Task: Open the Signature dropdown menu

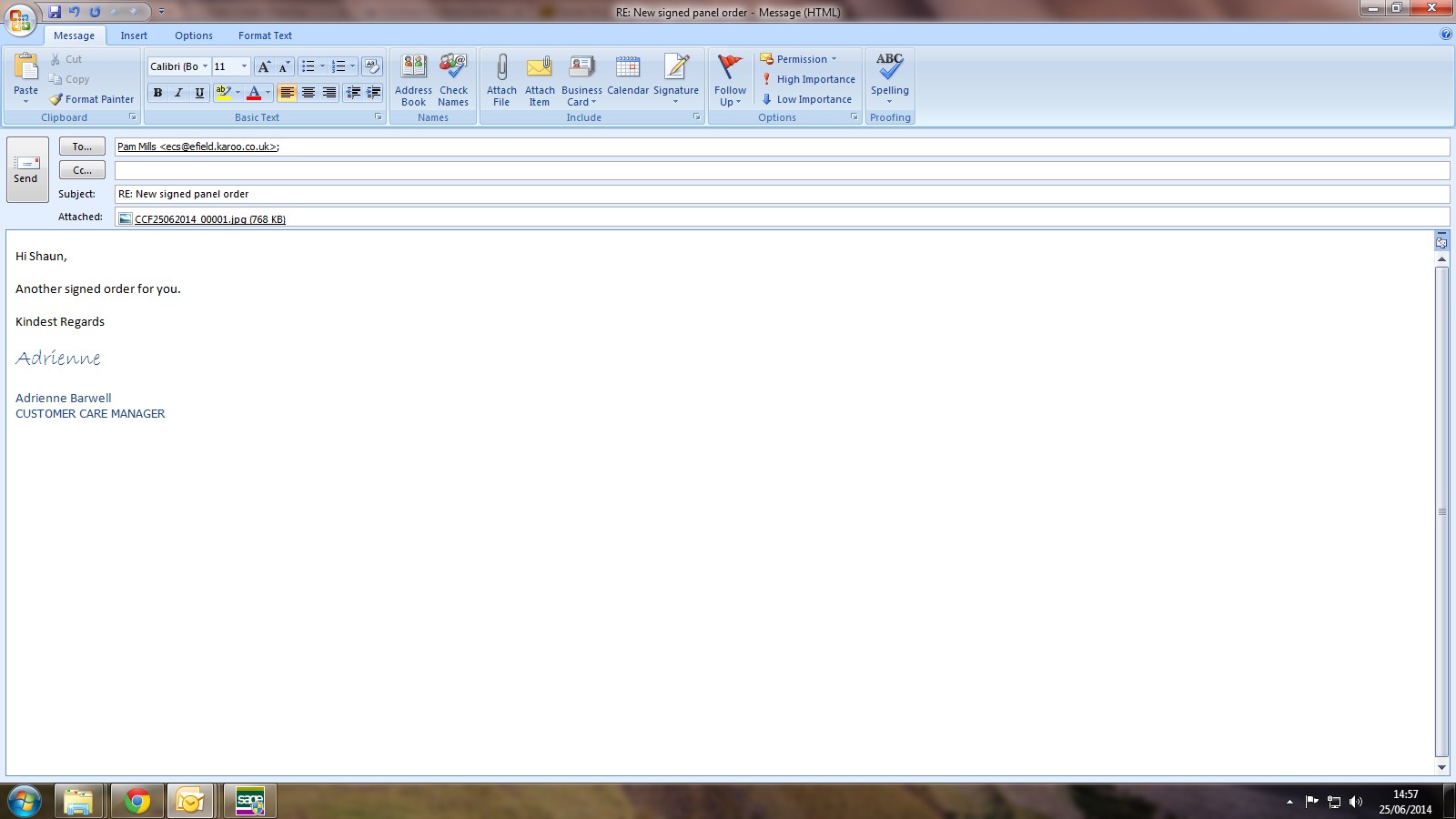Action: (676, 79)
